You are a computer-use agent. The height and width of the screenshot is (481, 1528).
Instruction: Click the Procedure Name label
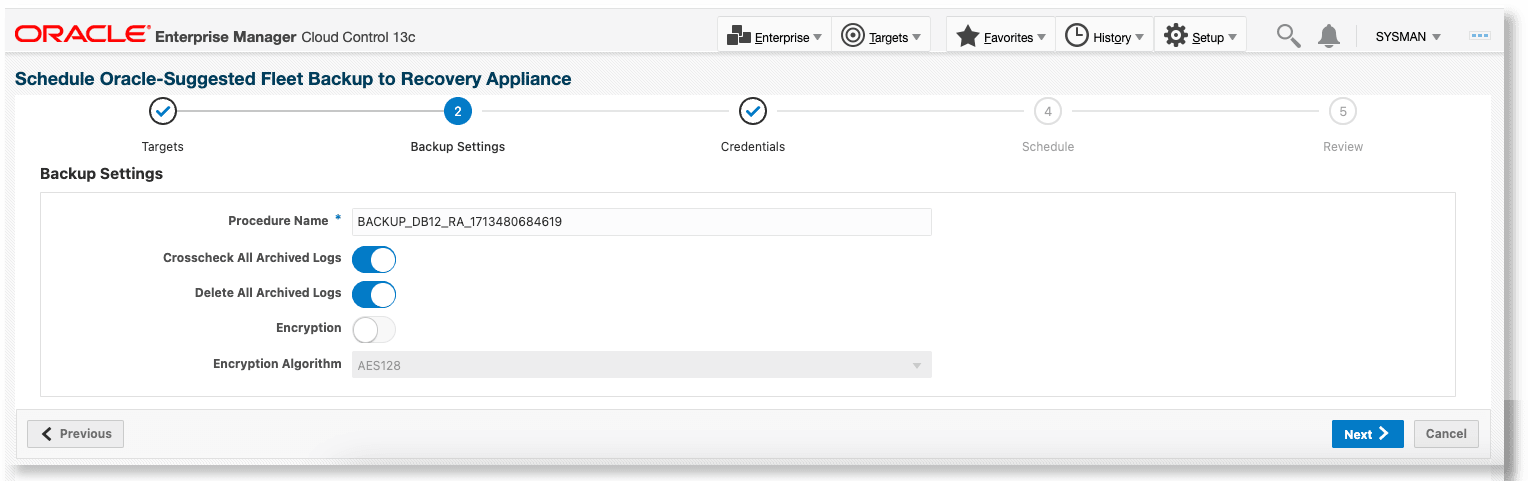tap(278, 221)
